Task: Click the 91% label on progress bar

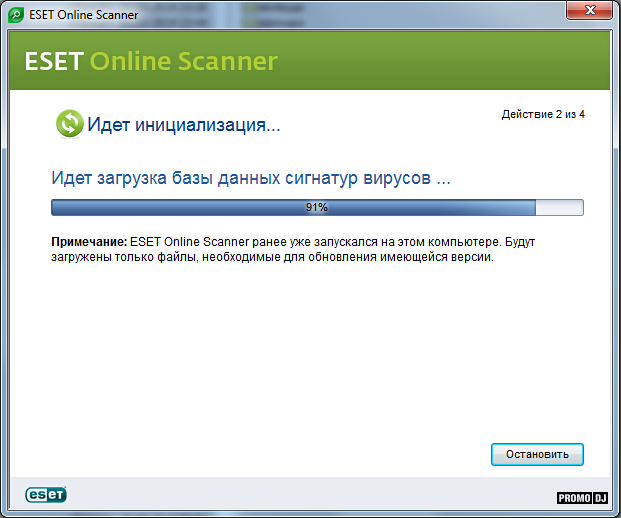Action: 316,207
